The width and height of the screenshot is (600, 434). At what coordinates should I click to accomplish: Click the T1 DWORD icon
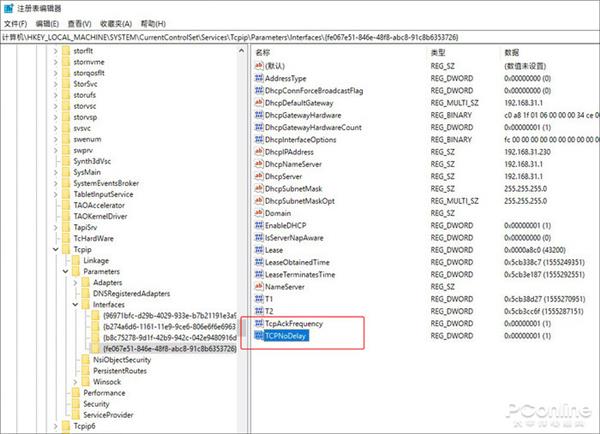tap(259, 299)
